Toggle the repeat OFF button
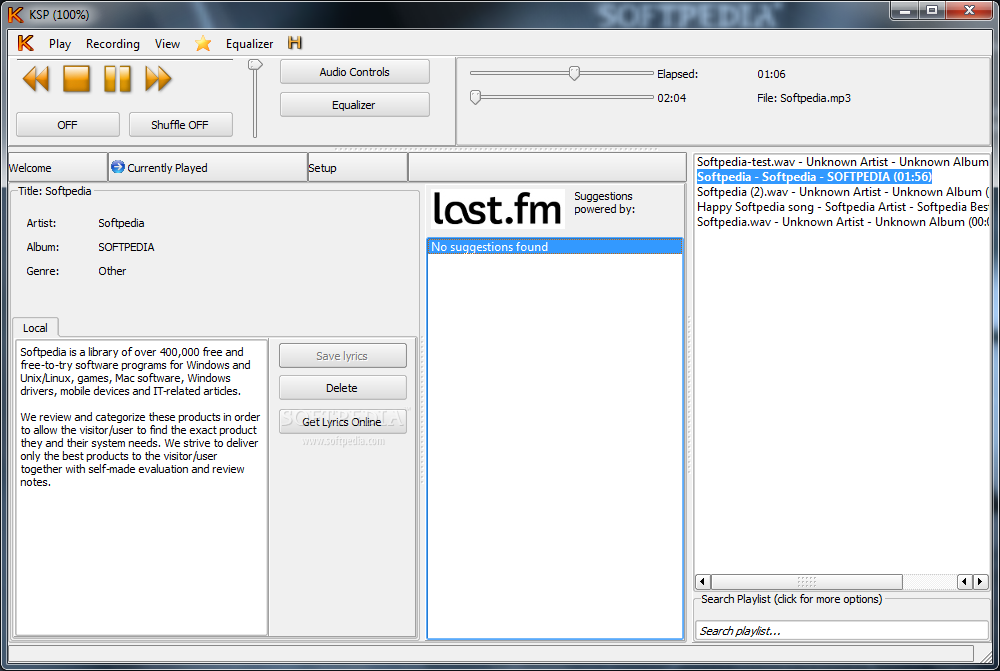Image resolution: width=1000 pixels, height=671 pixels. (x=68, y=125)
